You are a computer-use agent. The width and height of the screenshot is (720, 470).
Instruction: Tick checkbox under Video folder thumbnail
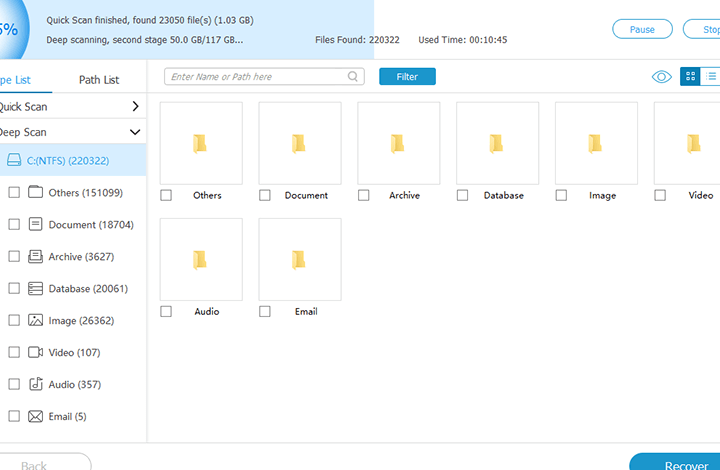coord(660,196)
